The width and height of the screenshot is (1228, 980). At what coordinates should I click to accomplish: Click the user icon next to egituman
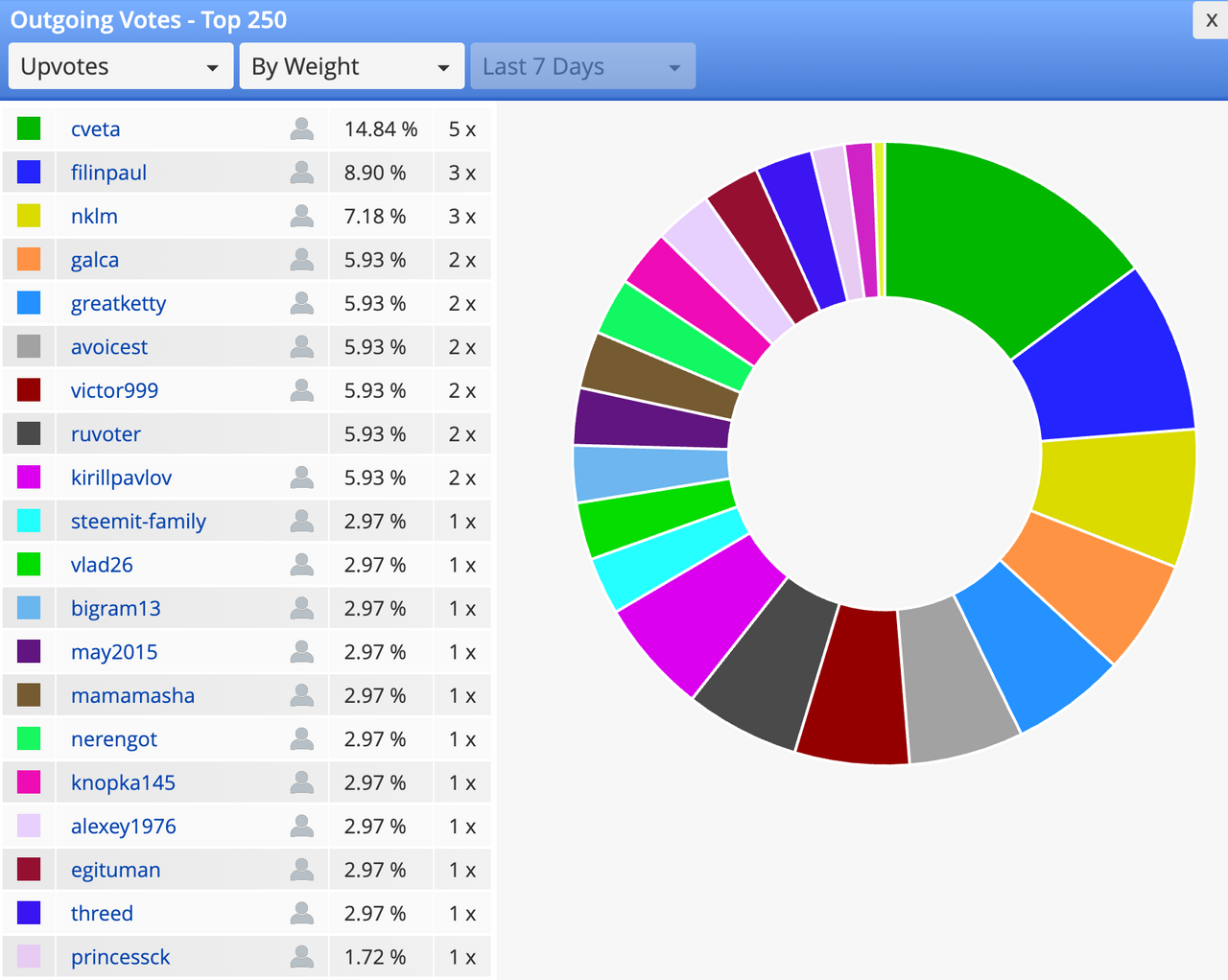tap(302, 871)
